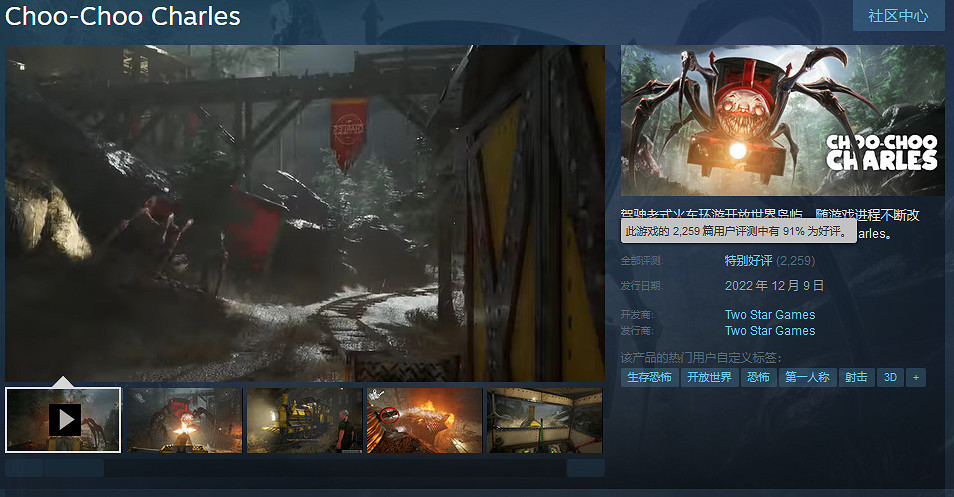This screenshot has width=954, height=497.
Task: Select the 3D tag
Action: point(889,378)
